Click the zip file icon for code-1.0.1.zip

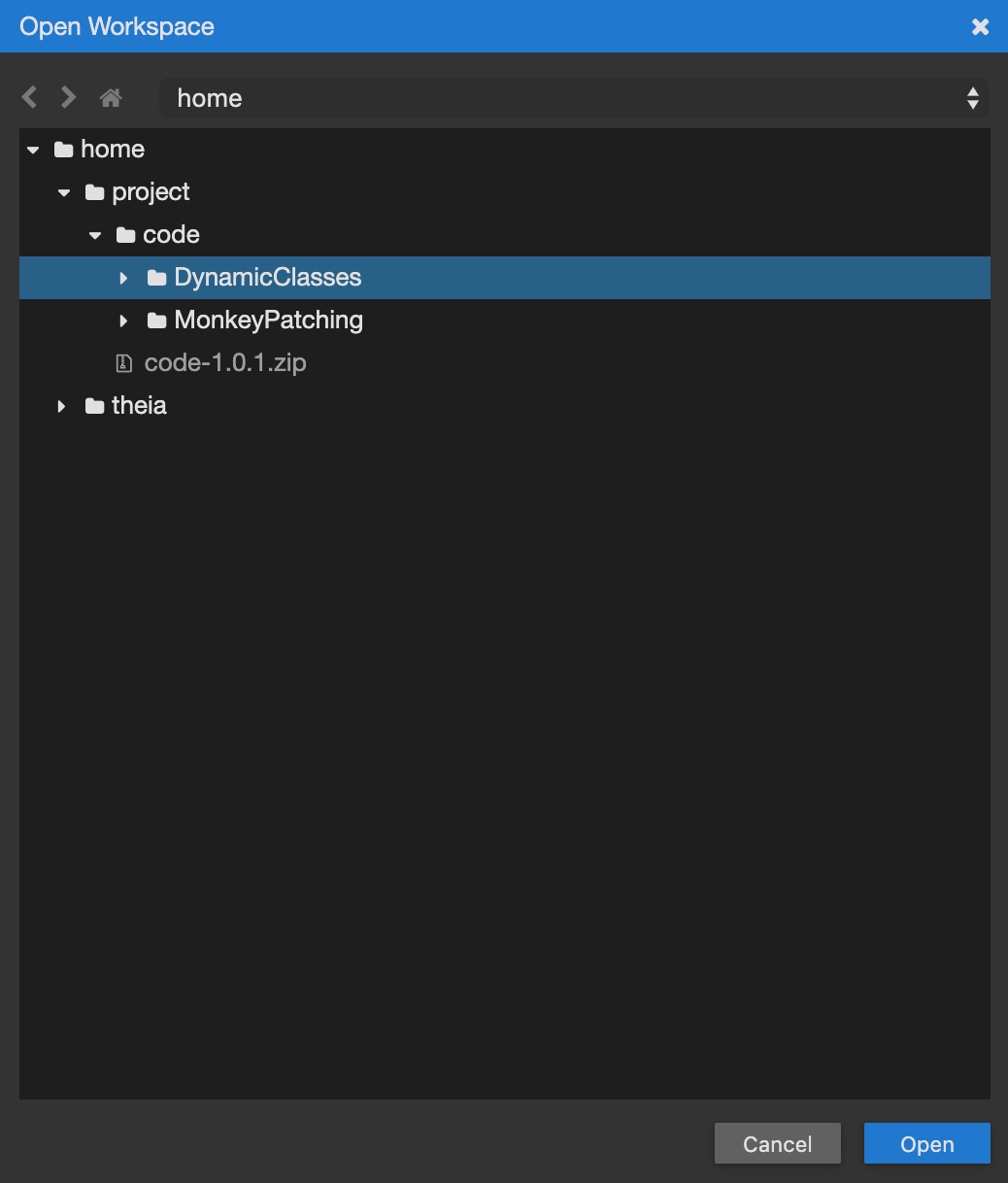pyautogui.click(x=124, y=363)
